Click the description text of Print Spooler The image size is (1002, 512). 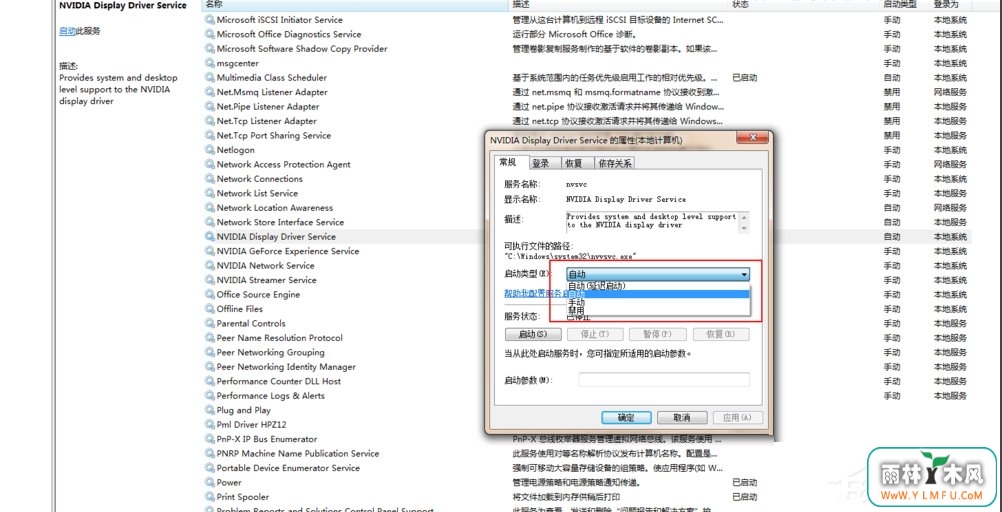(x=566, y=497)
